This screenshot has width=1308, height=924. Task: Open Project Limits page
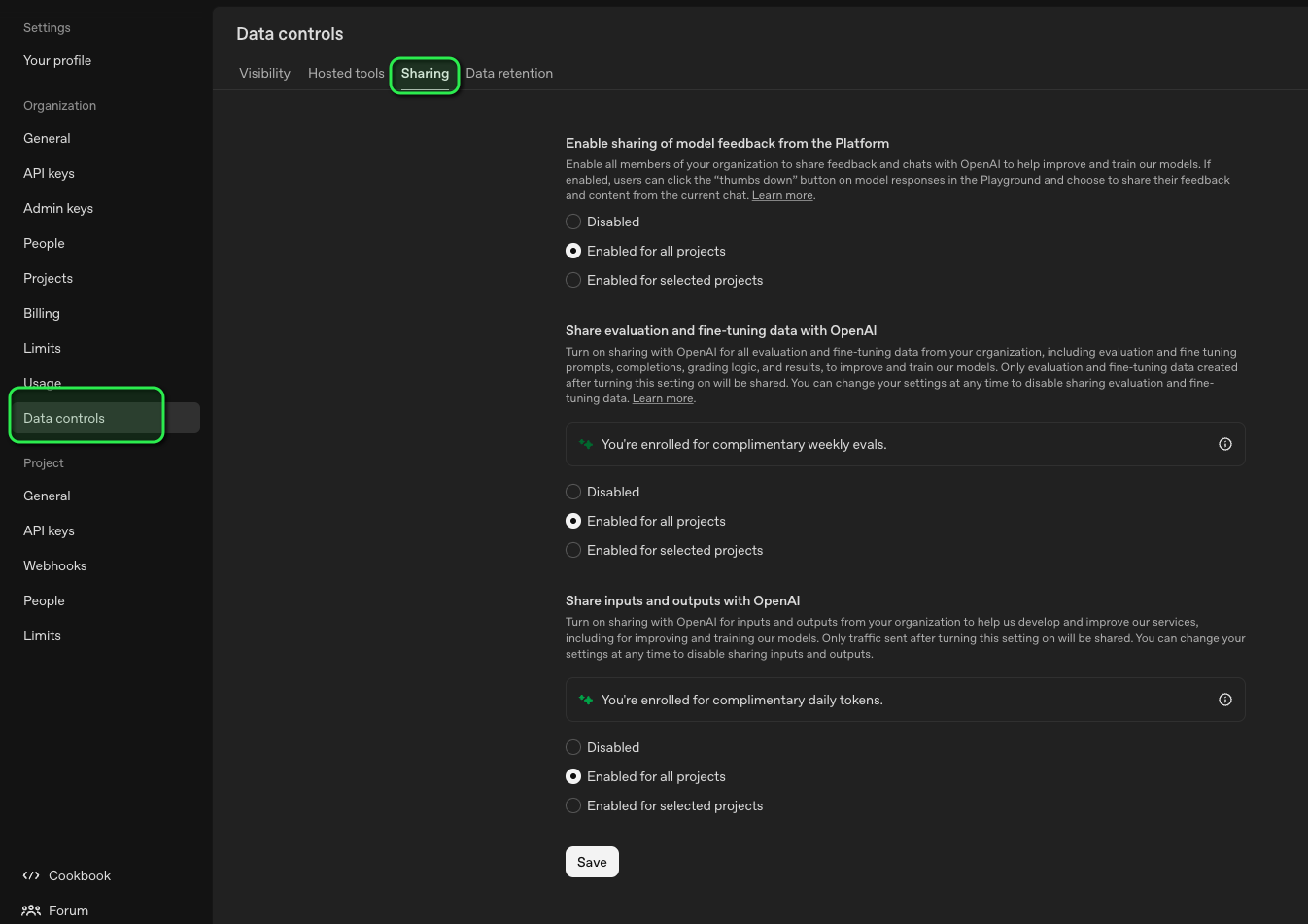pyautogui.click(x=42, y=635)
